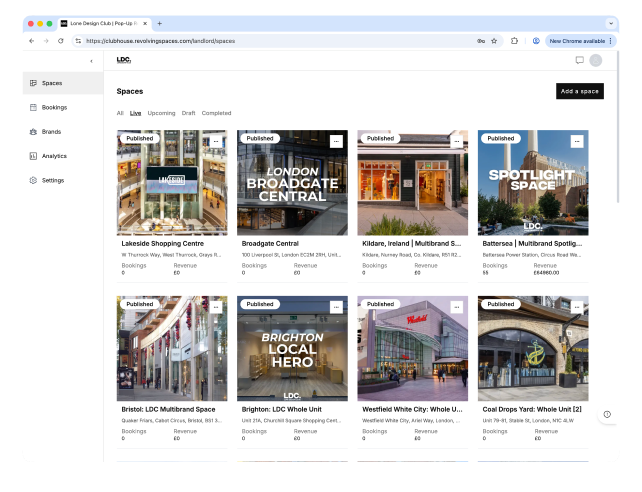Open options menu on Coal Drops Yard card
The height and width of the screenshot is (492, 642).
[577, 307]
